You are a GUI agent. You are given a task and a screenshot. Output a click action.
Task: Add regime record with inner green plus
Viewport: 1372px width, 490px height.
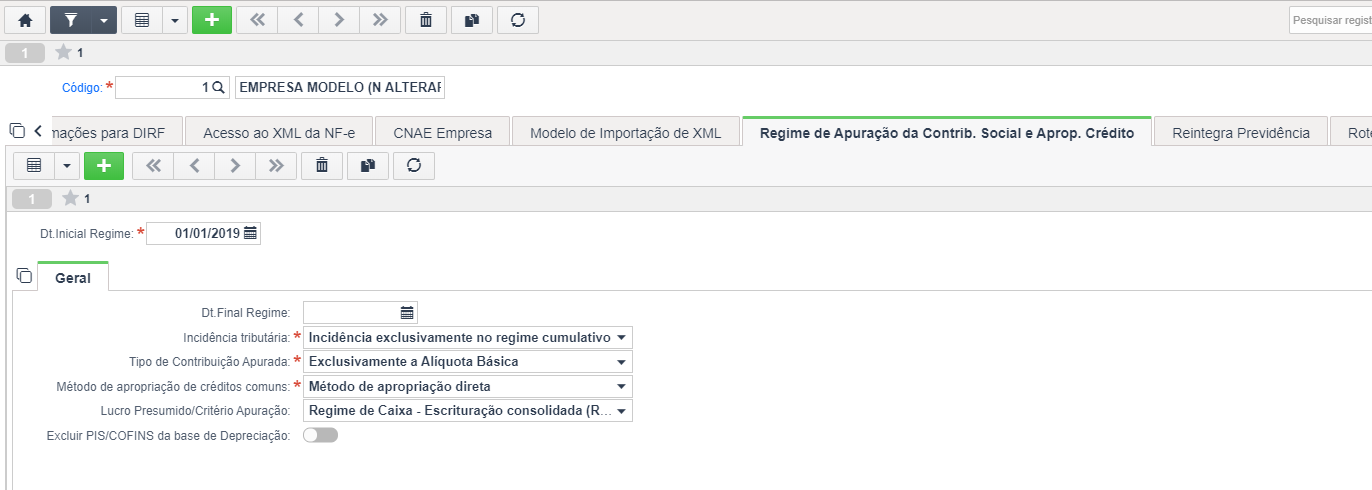point(104,166)
